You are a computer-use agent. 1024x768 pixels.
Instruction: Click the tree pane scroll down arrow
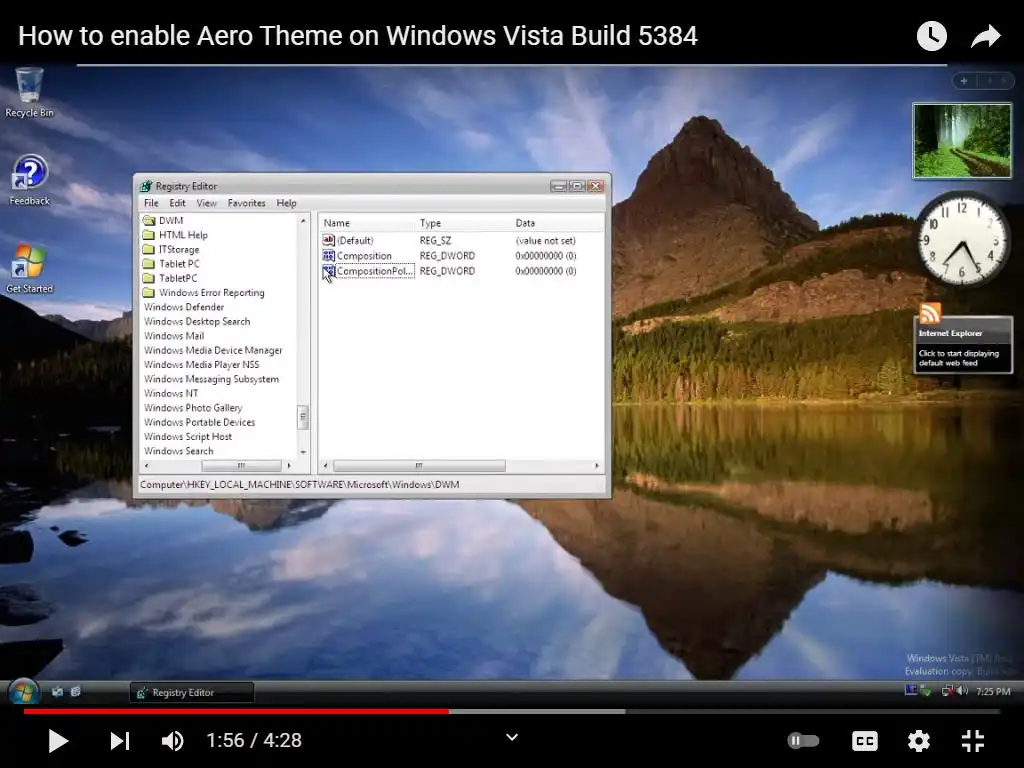tap(303, 452)
